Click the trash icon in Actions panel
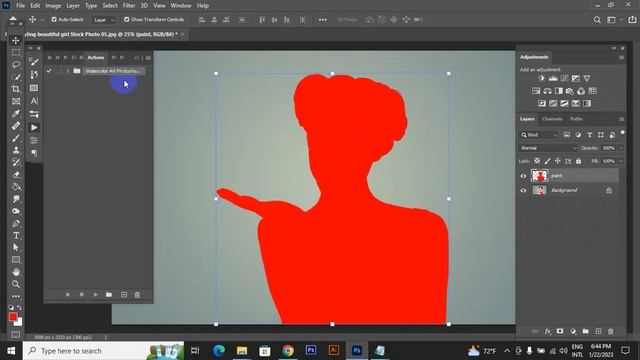 point(137,295)
